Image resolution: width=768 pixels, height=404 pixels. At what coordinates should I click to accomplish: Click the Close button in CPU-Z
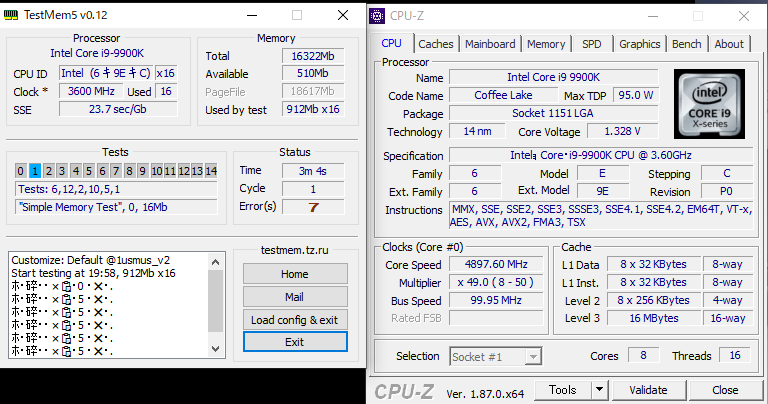point(725,390)
